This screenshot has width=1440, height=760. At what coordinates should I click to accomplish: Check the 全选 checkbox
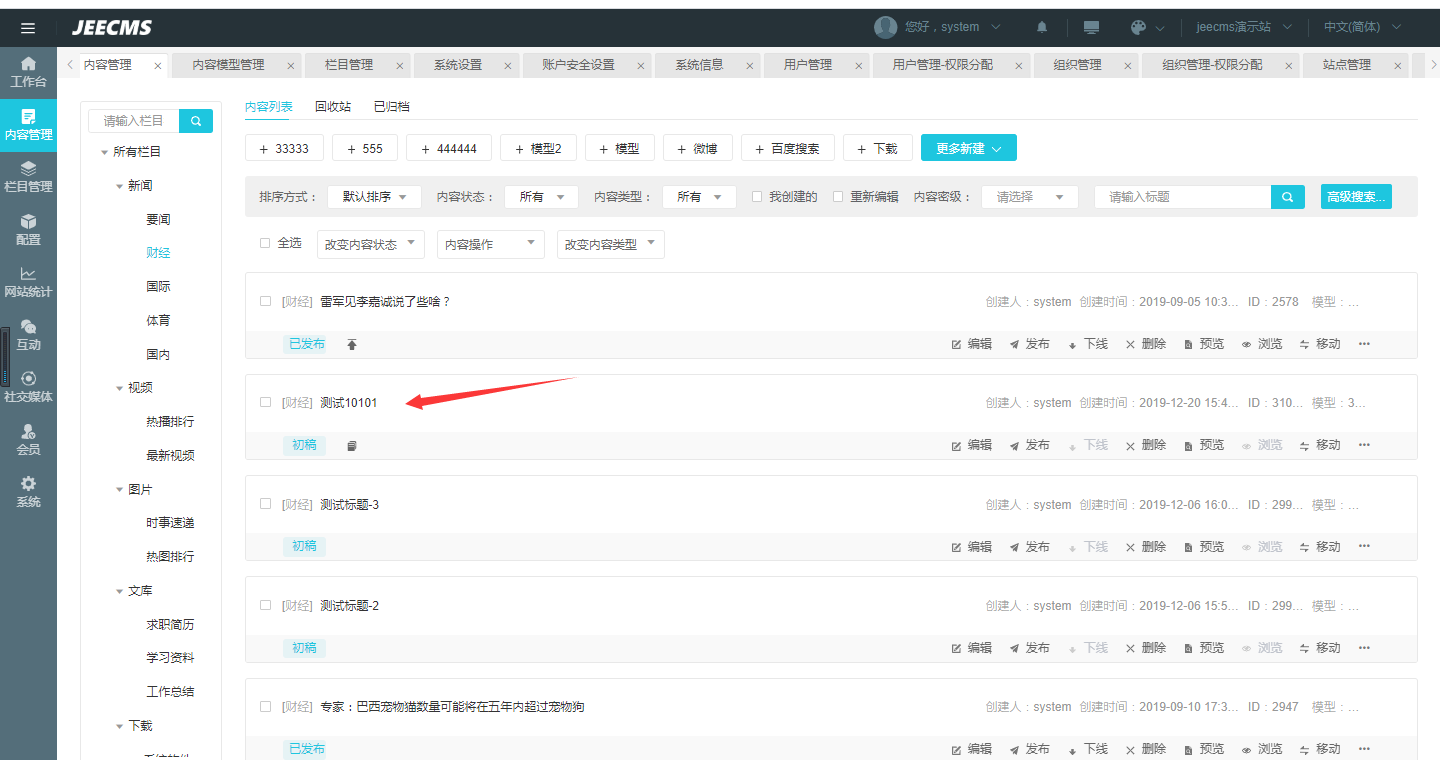pyautogui.click(x=265, y=243)
